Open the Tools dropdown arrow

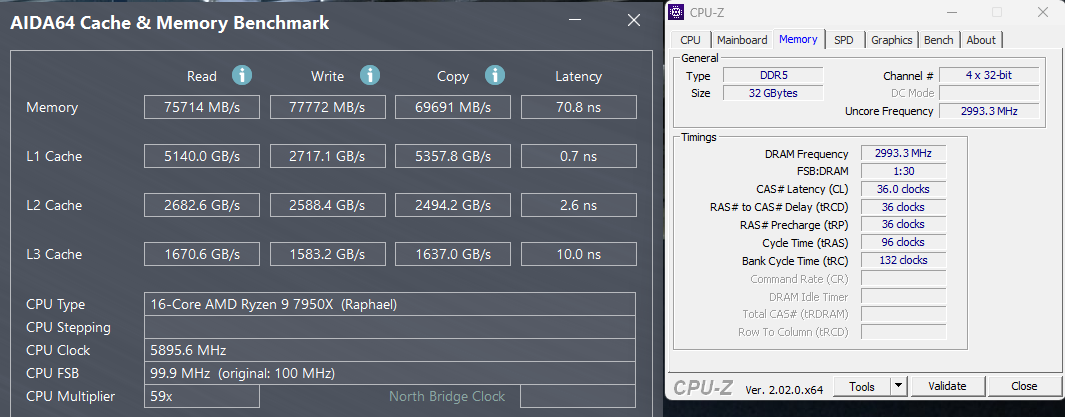898,386
